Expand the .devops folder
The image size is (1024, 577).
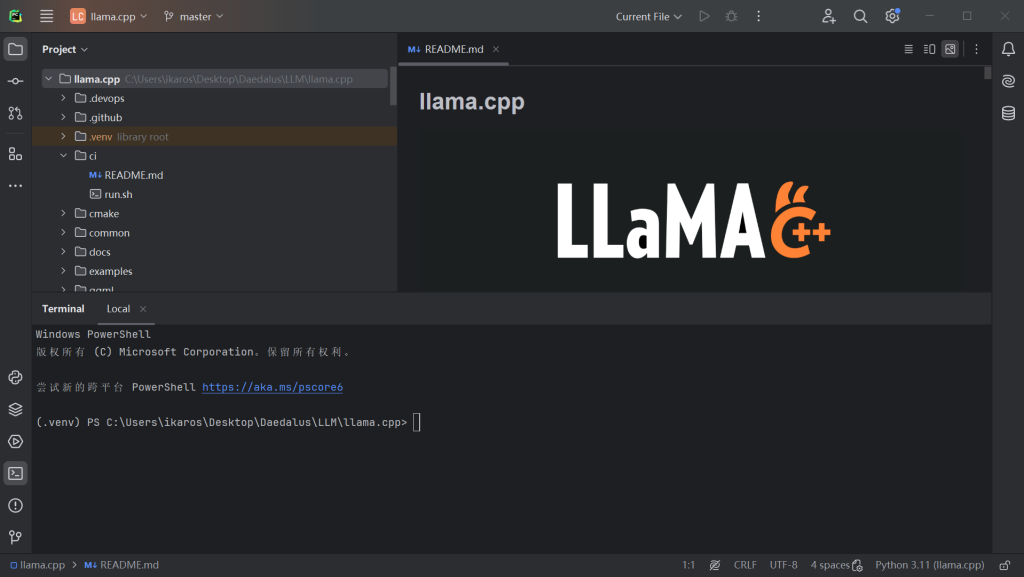pos(63,98)
